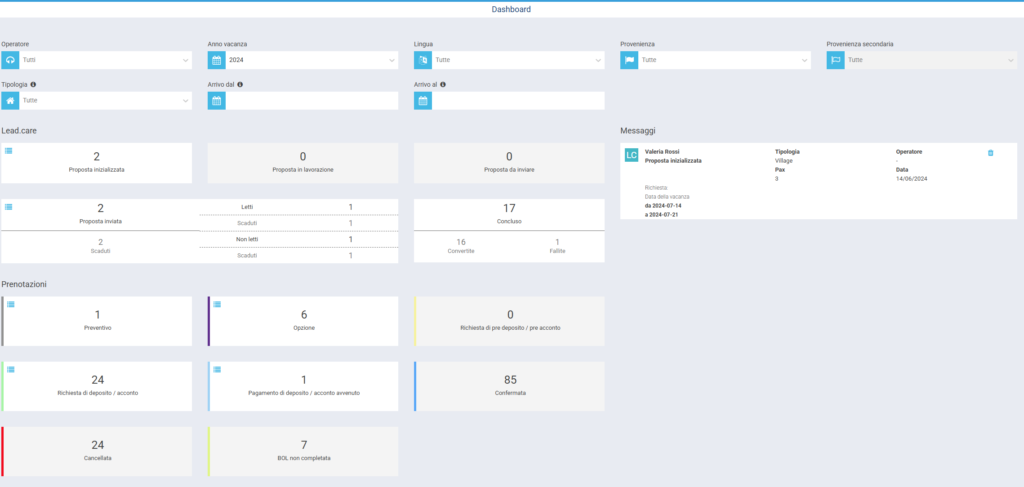This screenshot has height=487, width=1024.
Task: Expand the Lingua dropdown
Action: (518, 61)
